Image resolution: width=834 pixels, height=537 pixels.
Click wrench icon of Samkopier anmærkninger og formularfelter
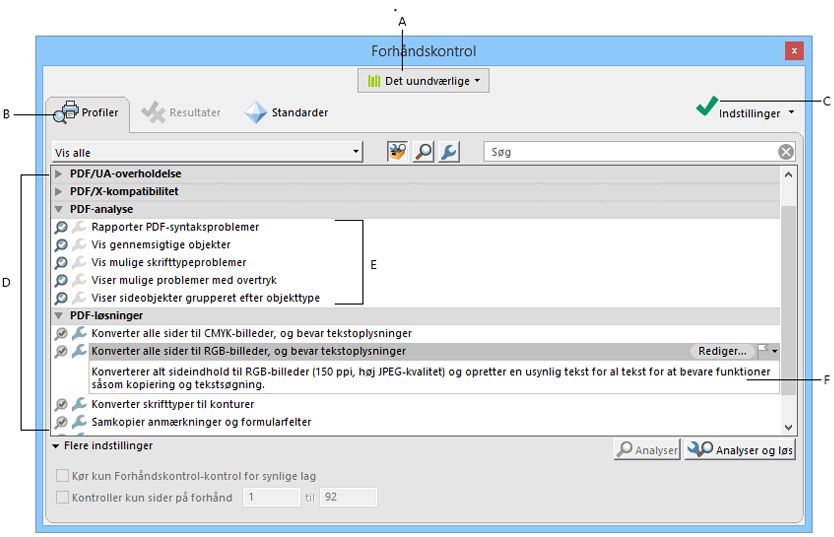[x=79, y=422]
